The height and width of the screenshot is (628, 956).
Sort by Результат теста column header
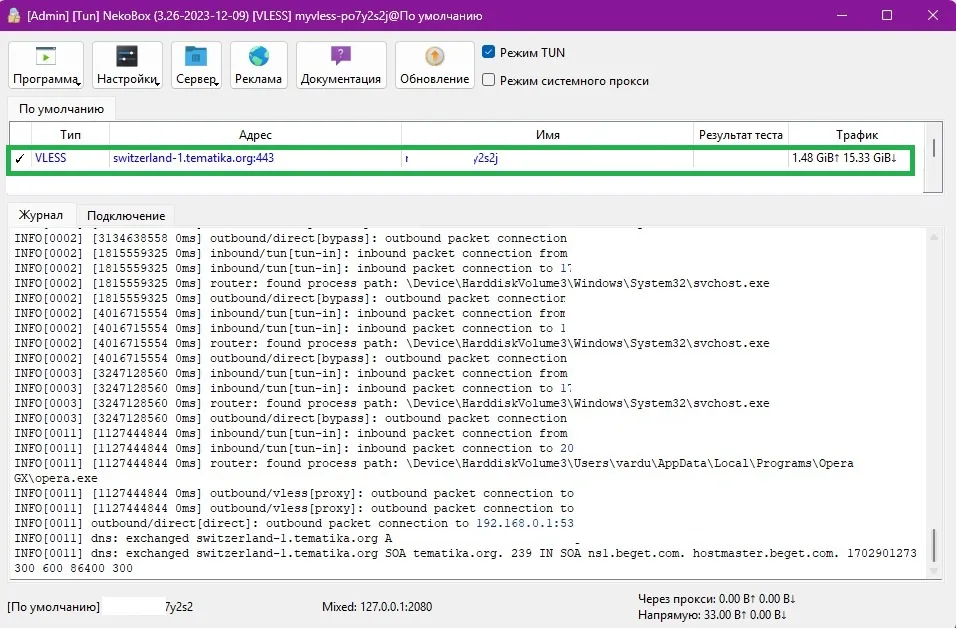(x=740, y=134)
